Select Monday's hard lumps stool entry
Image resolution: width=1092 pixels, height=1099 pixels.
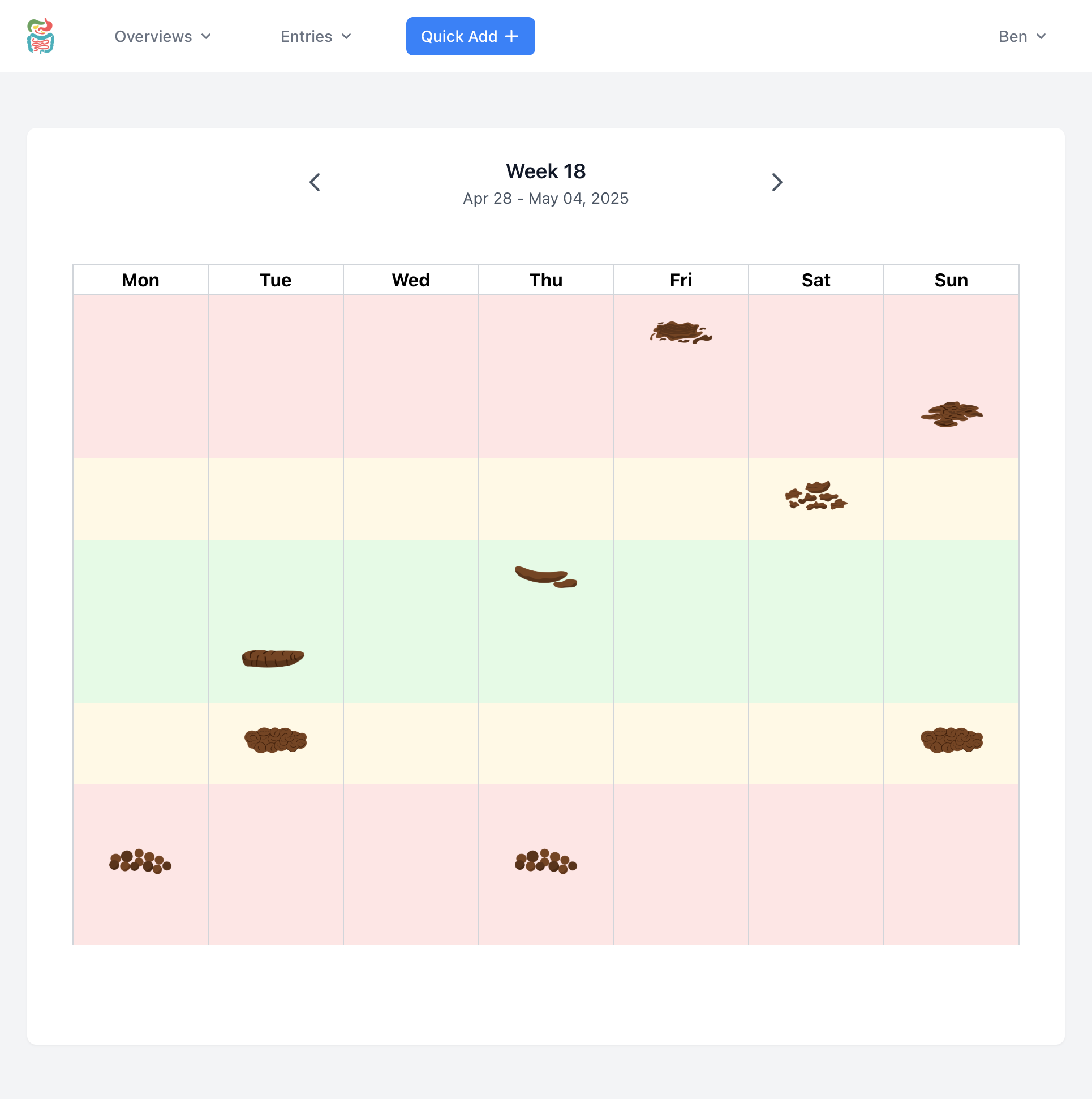pos(140,861)
